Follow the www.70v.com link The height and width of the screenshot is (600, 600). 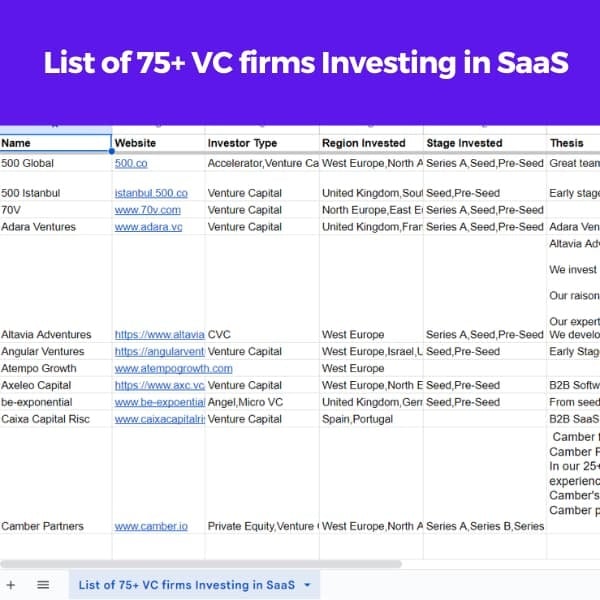pos(148,210)
